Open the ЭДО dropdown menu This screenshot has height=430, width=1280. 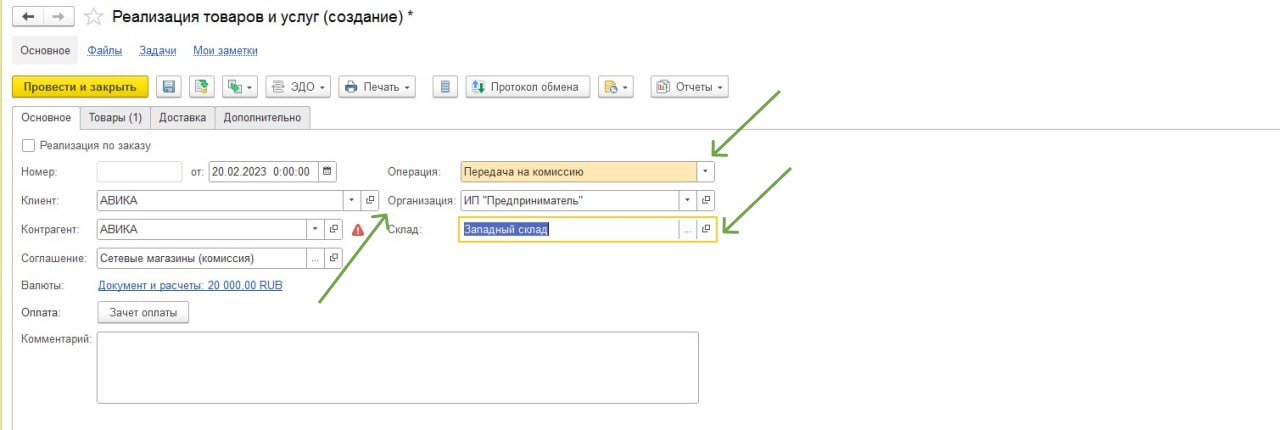297,87
